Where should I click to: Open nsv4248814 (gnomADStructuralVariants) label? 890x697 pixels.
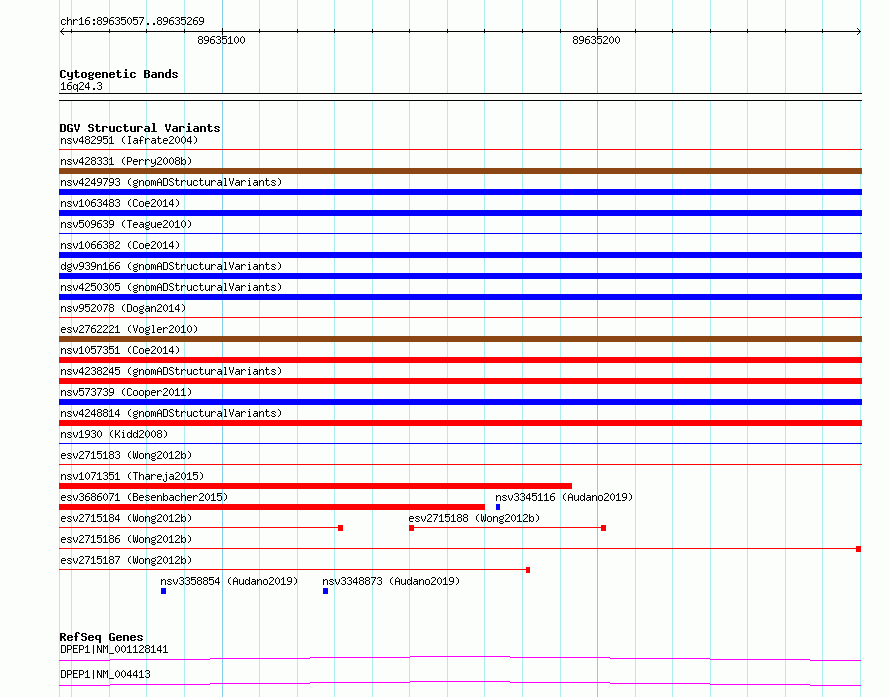[x=171, y=413]
